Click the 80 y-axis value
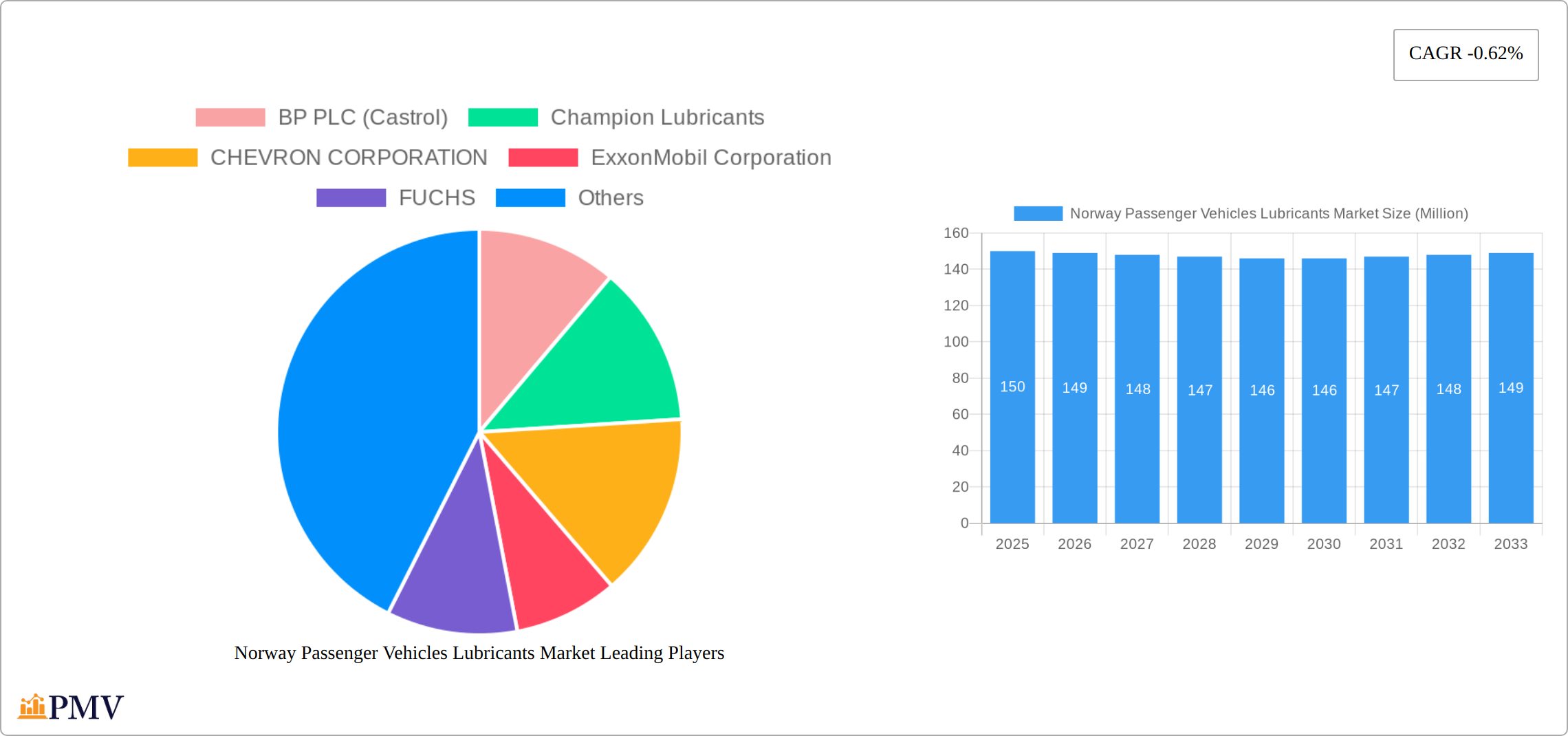The height and width of the screenshot is (736, 1568). (960, 378)
